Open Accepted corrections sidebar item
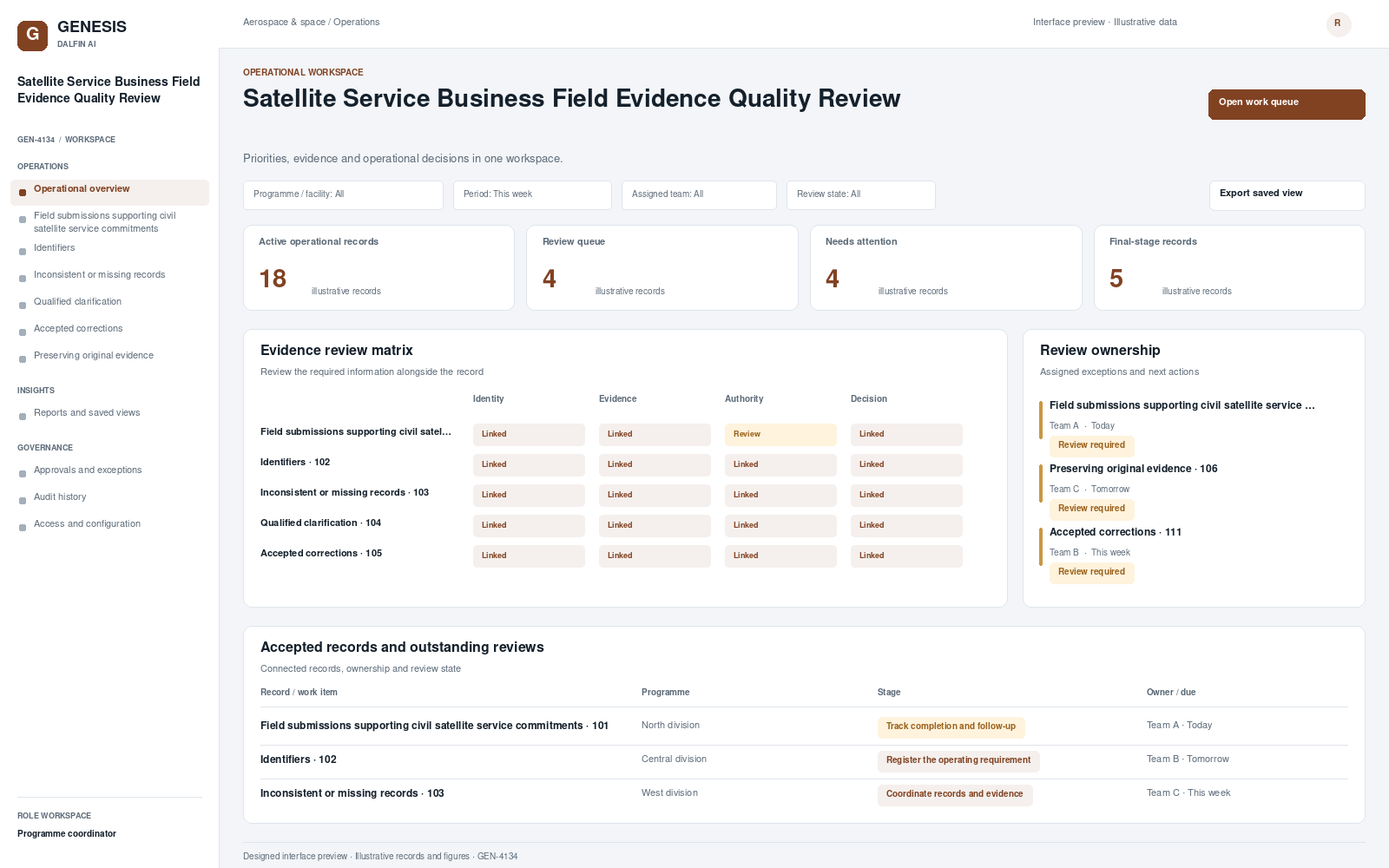The width and height of the screenshot is (1389, 868). coord(109,329)
